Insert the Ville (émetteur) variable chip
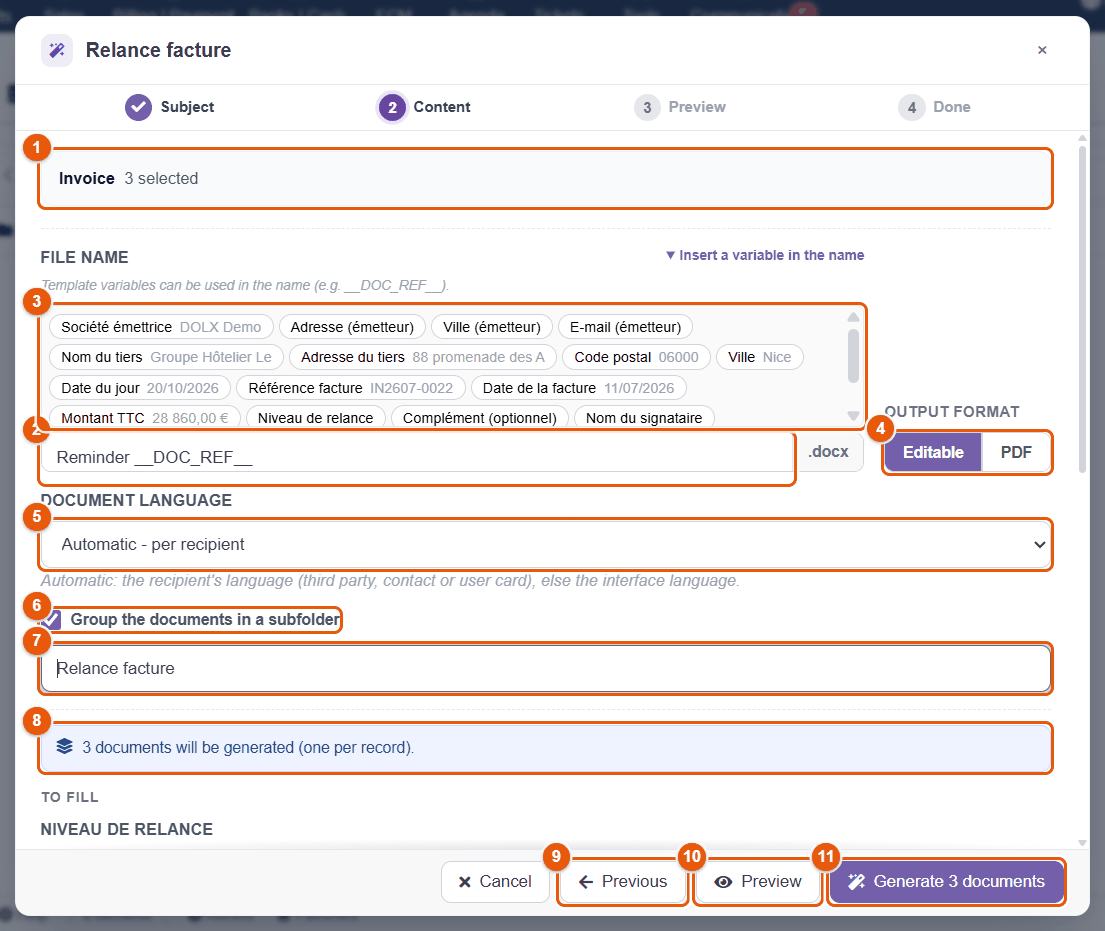Screen dimensions: 1105x931 (x=492, y=327)
